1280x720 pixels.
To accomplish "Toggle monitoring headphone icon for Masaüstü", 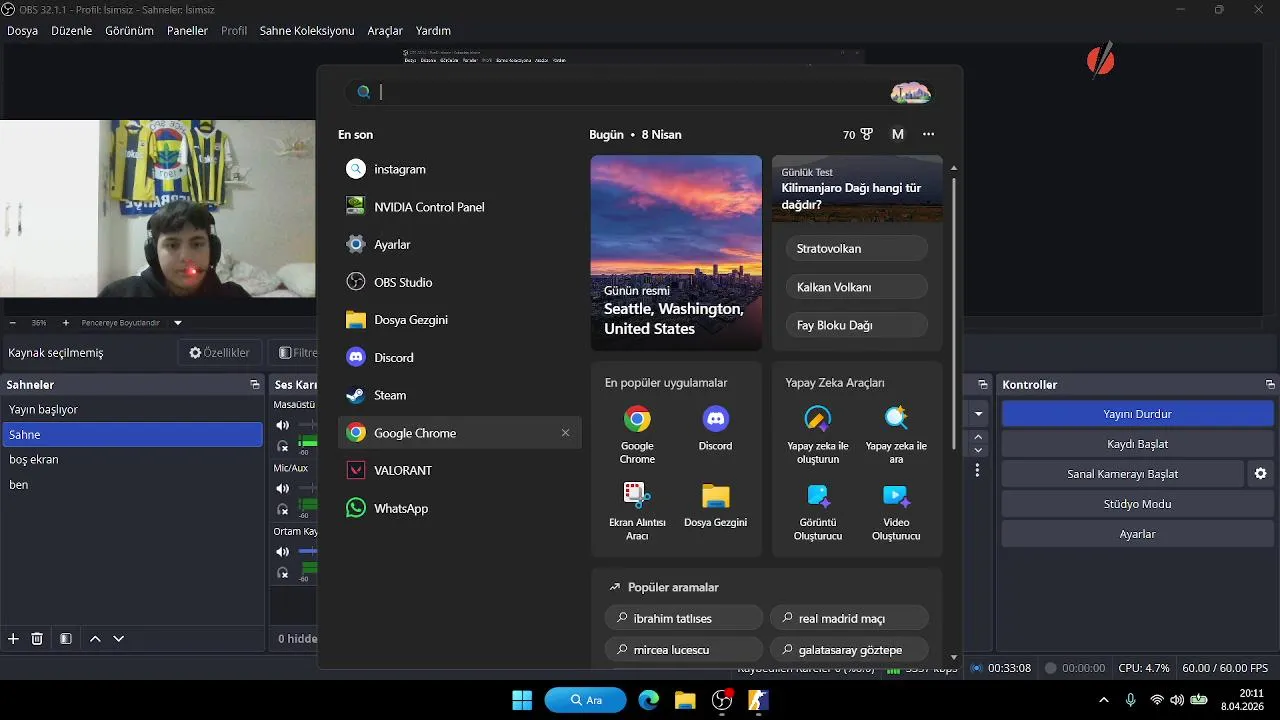I will (283, 446).
